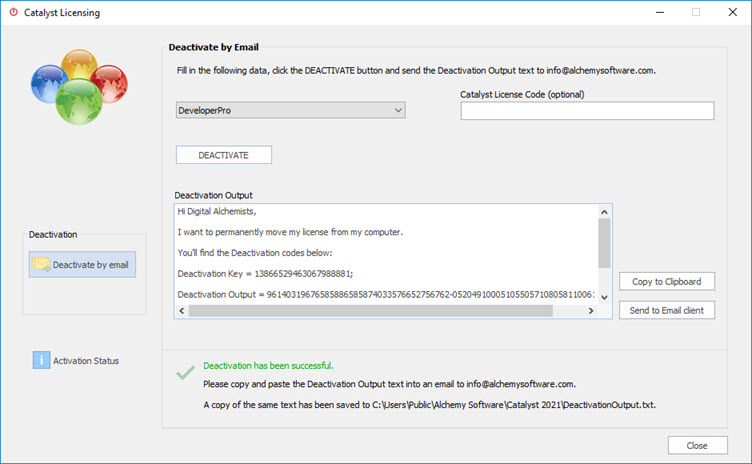Click the long 'Deactivation Output =' code line
The image size is (752, 464).
[x=386, y=294]
